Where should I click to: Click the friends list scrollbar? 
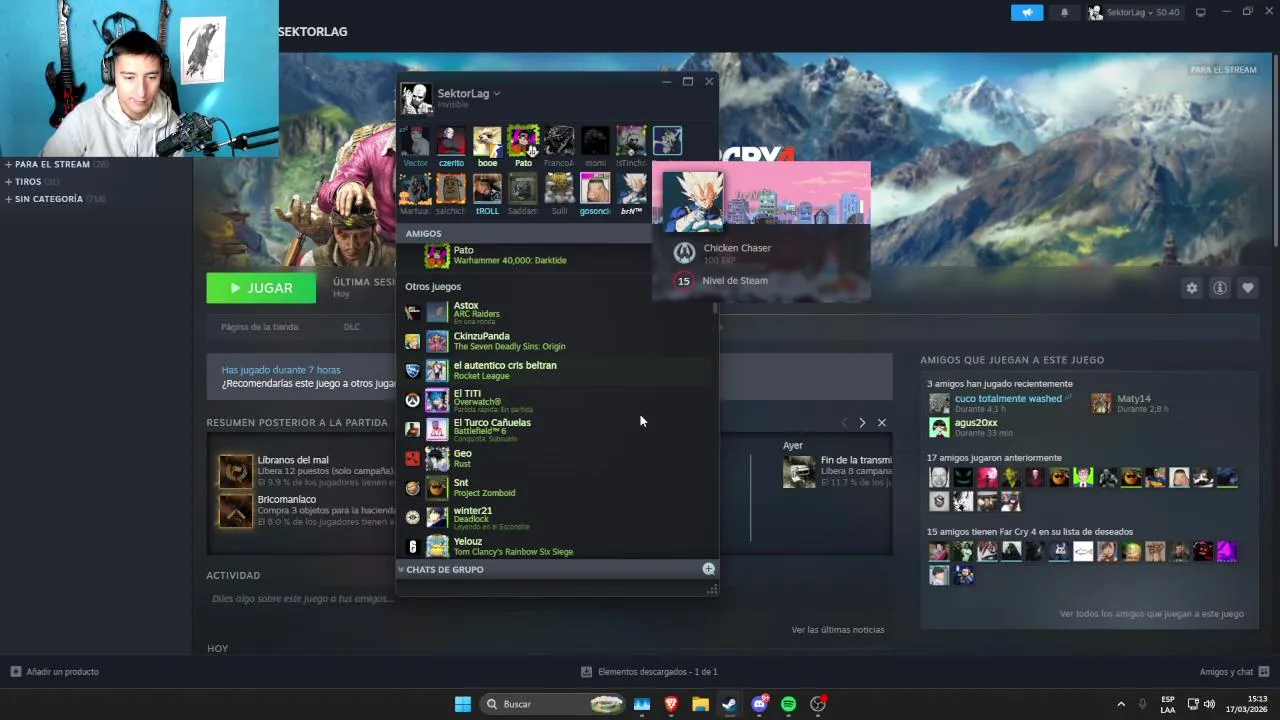715,309
